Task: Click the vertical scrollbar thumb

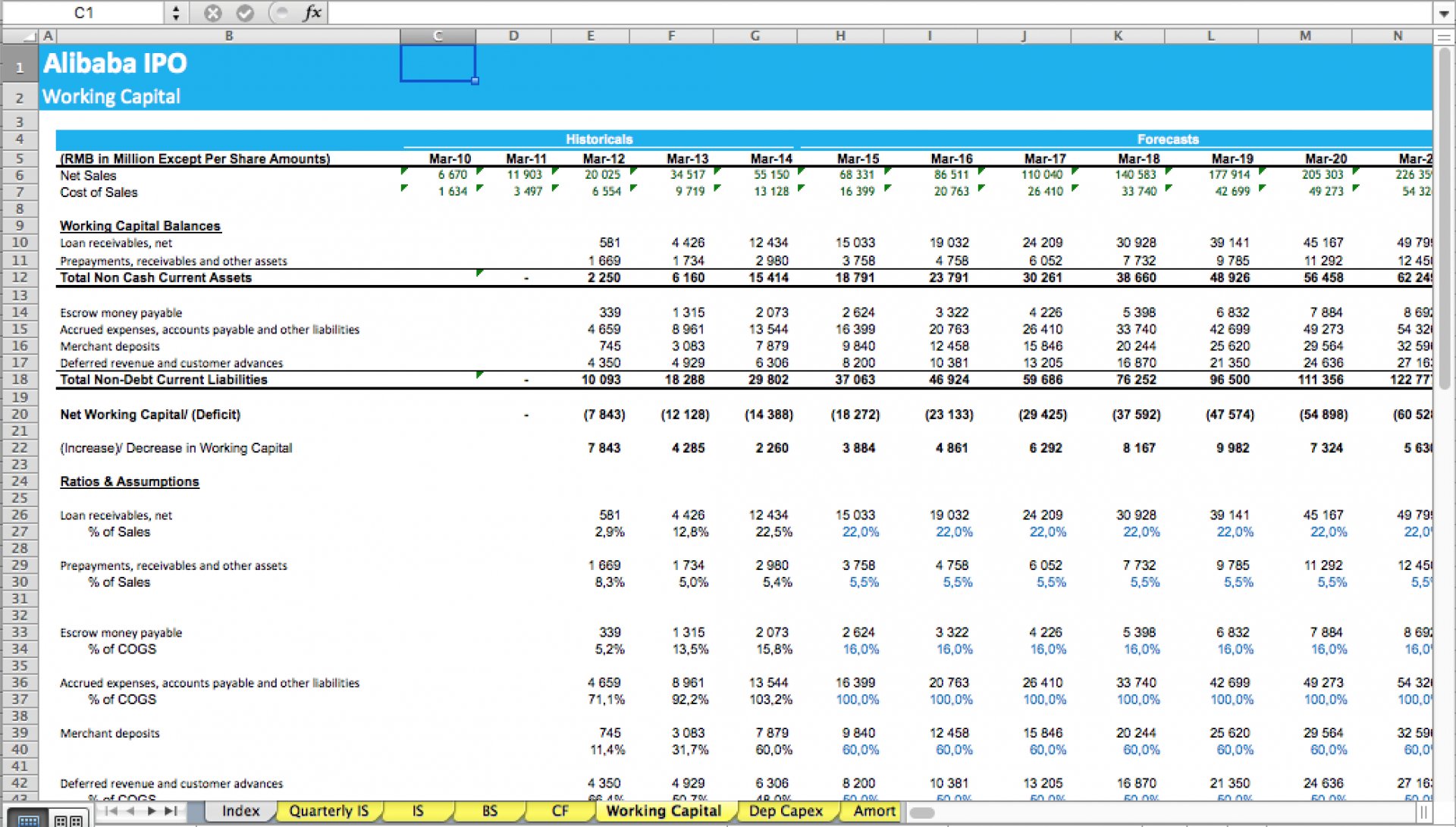Action: click(x=1444, y=220)
